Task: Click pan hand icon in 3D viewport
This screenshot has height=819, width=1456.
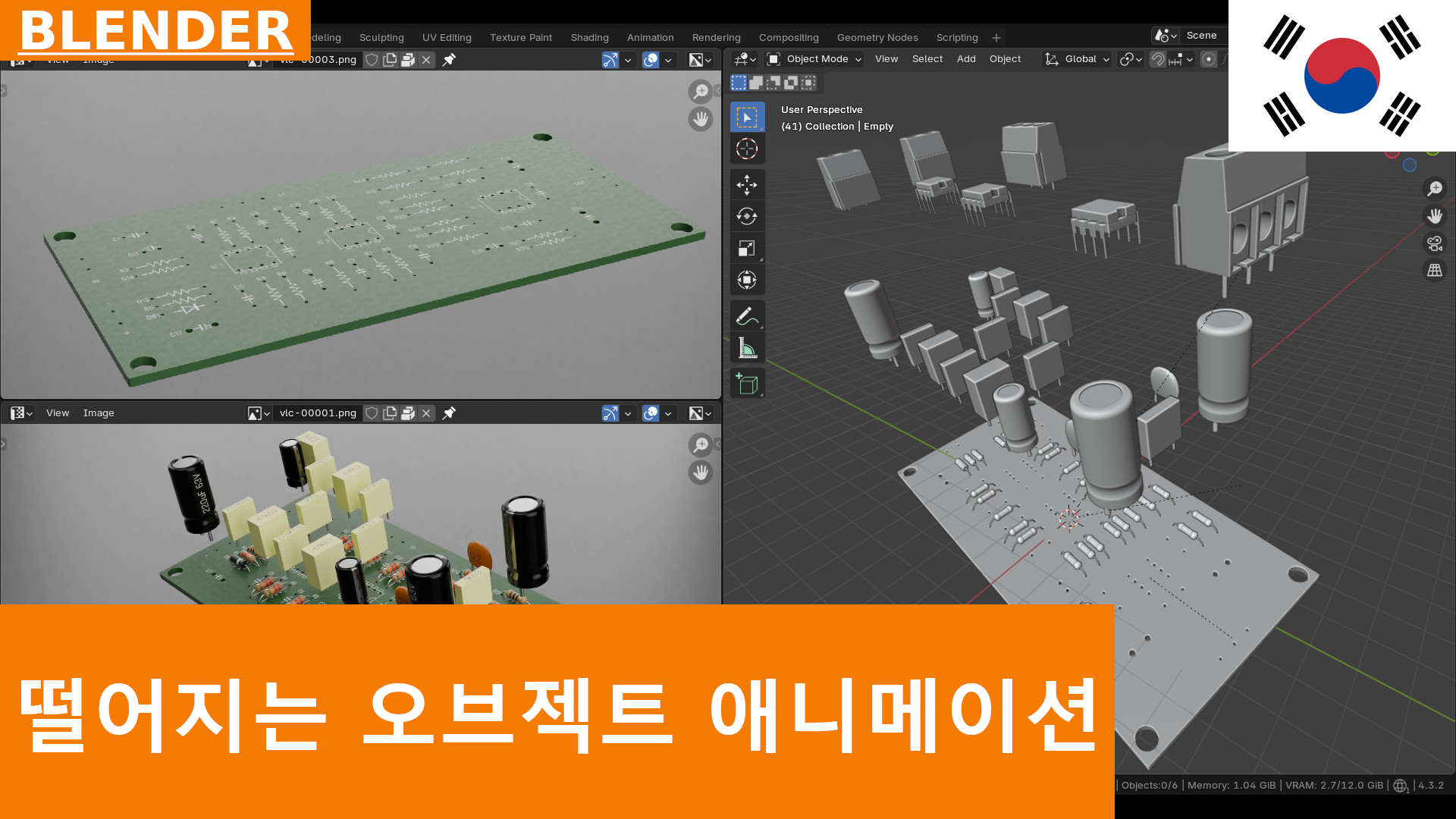Action: [x=1435, y=216]
